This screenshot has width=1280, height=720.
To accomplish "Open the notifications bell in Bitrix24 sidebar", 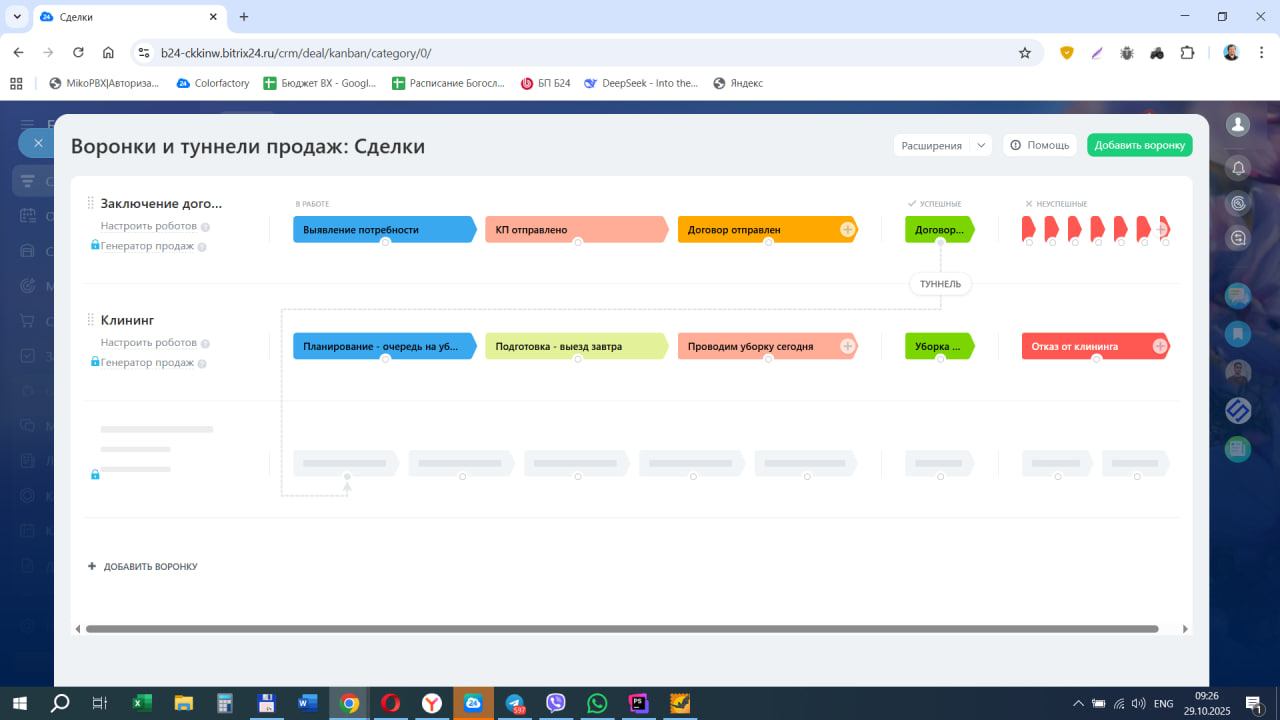I will (x=1238, y=167).
